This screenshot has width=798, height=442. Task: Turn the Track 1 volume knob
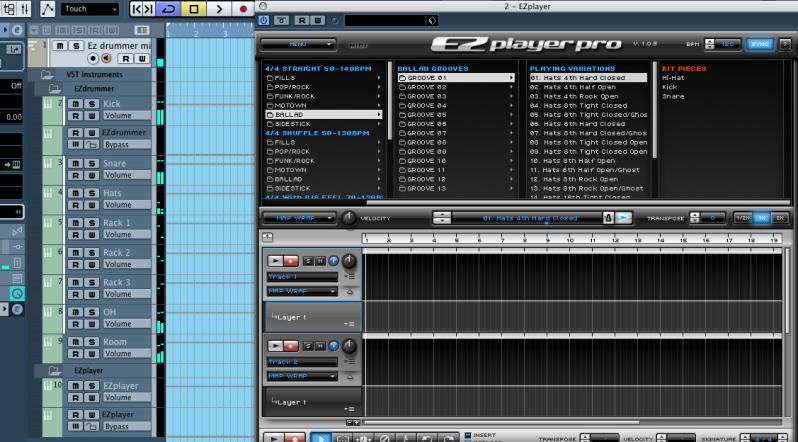point(349,261)
